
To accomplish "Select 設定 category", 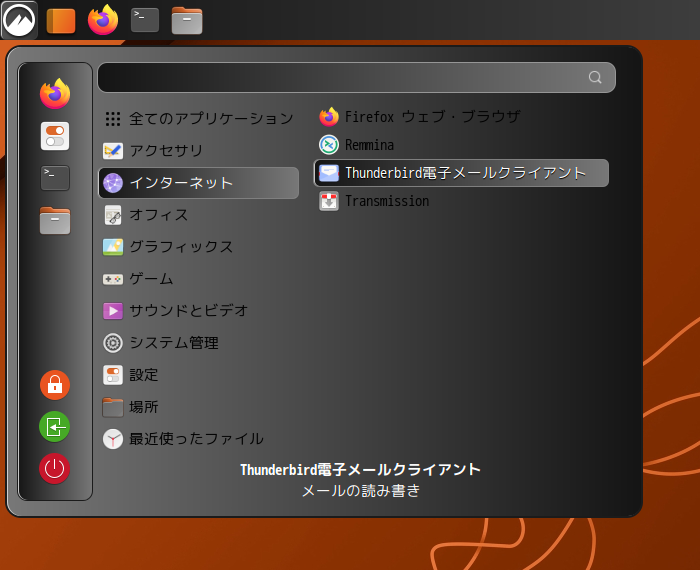I will click(199, 375).
